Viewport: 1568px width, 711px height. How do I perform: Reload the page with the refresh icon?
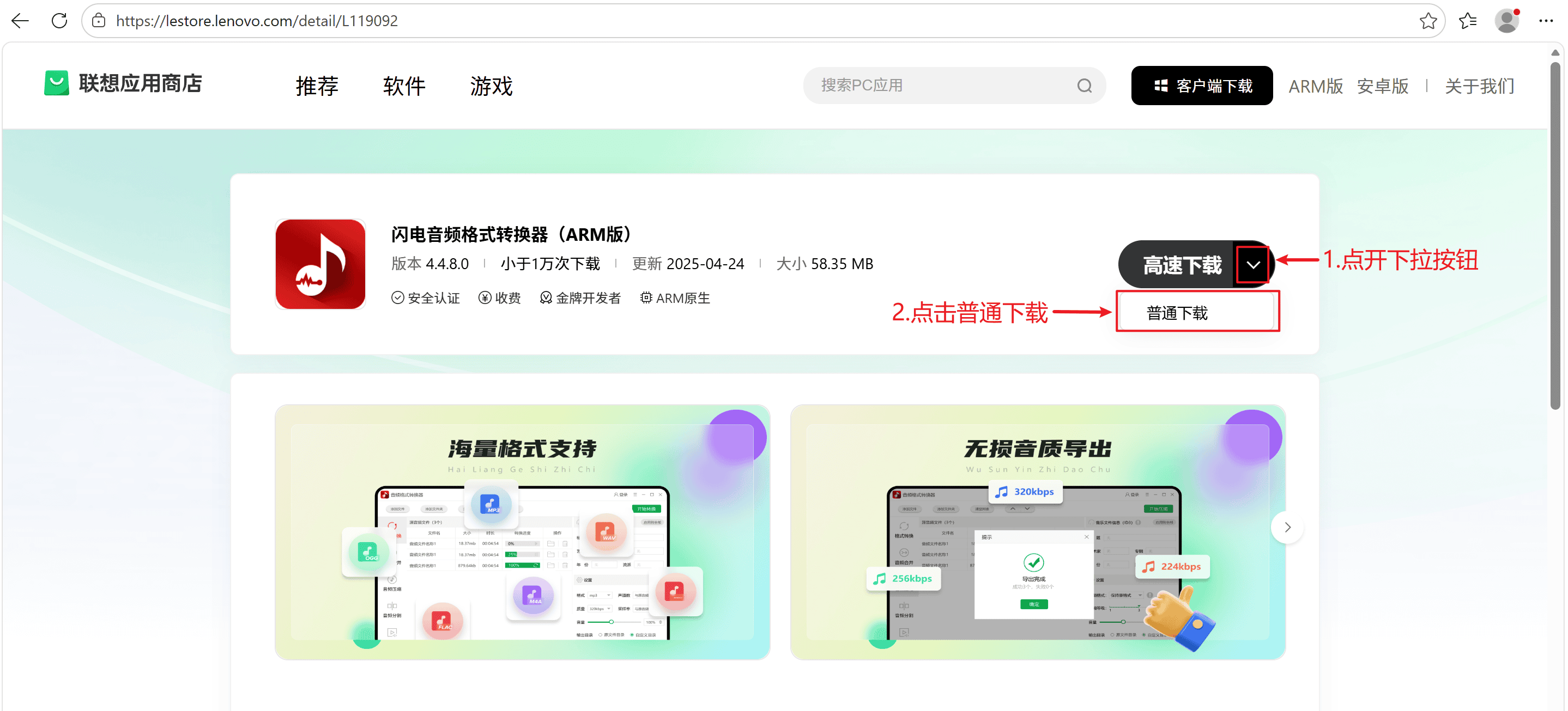(59, 21)
